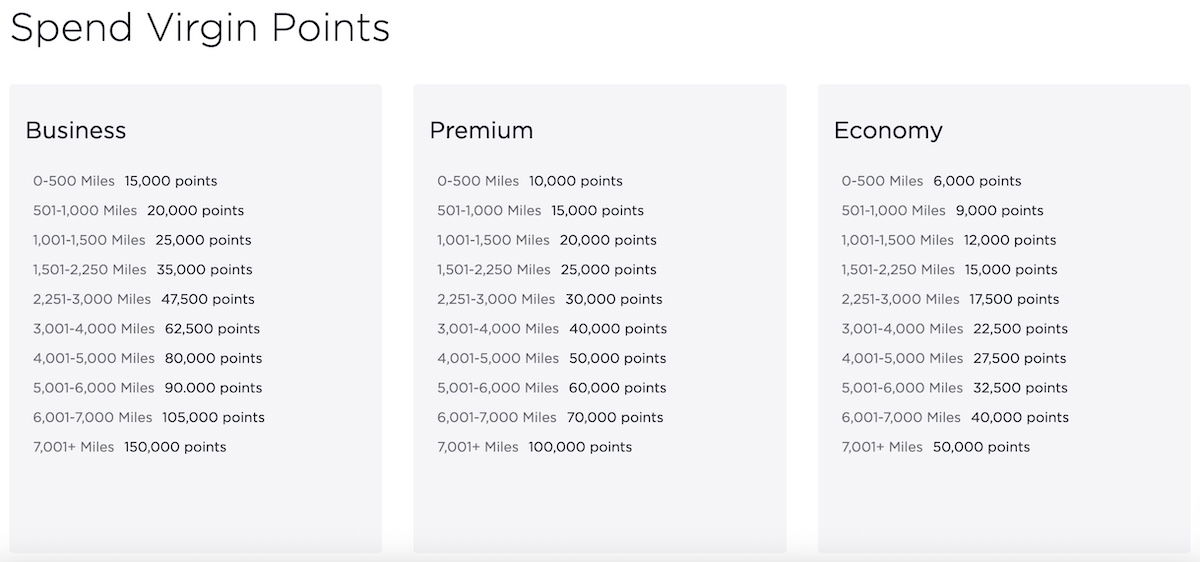Select the Economy card title
The width and height of the screenshot is (1200, 562).
(888, 130)
